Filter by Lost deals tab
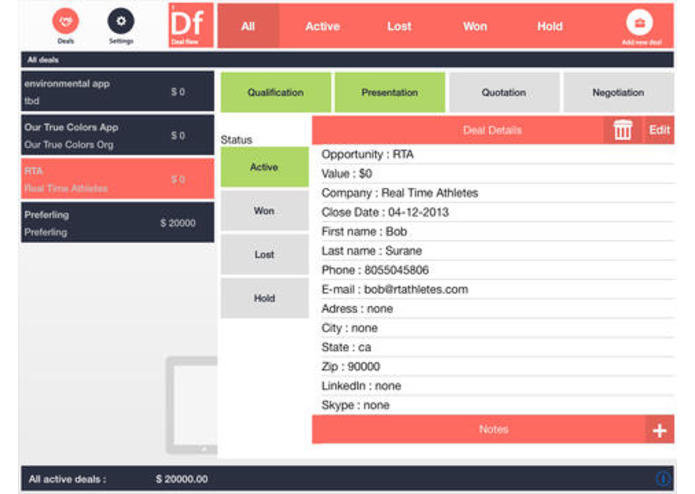The width and height of the screenshot is (695, 494). pos(399,26)
